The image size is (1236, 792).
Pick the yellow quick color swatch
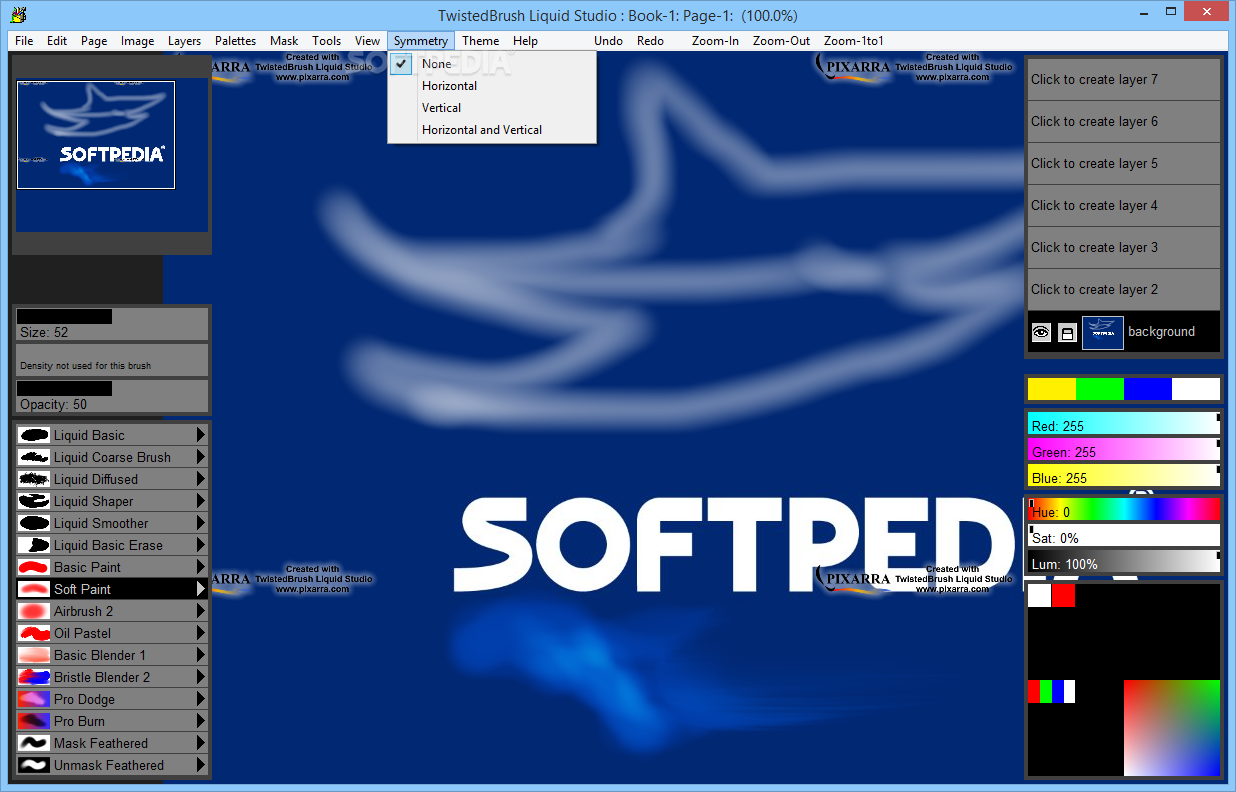pyautogui.click(x=1052, y=389)
